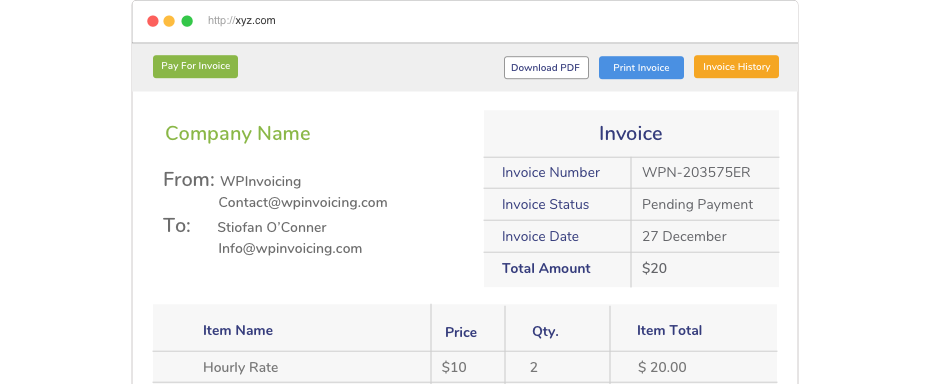Click the Invoice Status label

545,204
